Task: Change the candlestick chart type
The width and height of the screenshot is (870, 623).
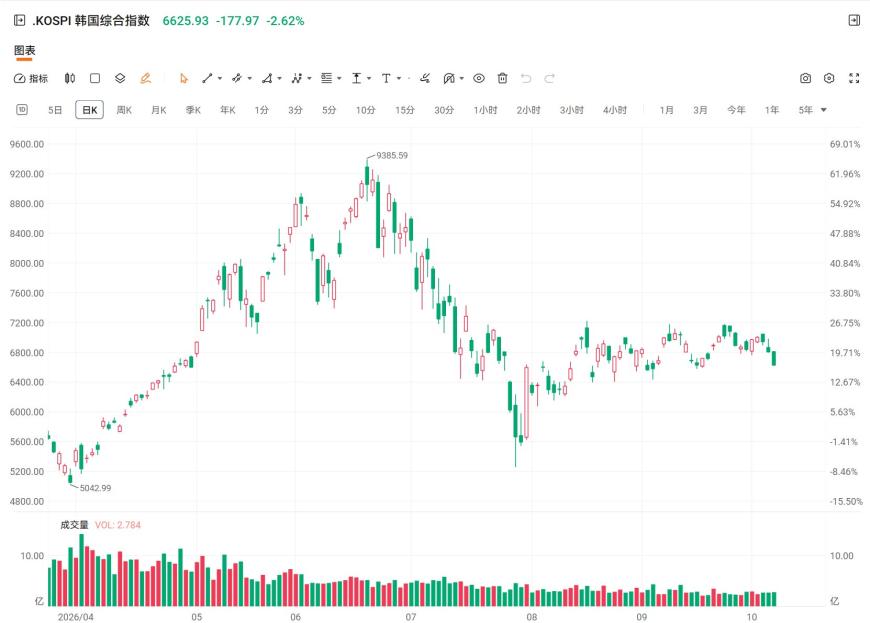Action: click(x=70, y=78)
